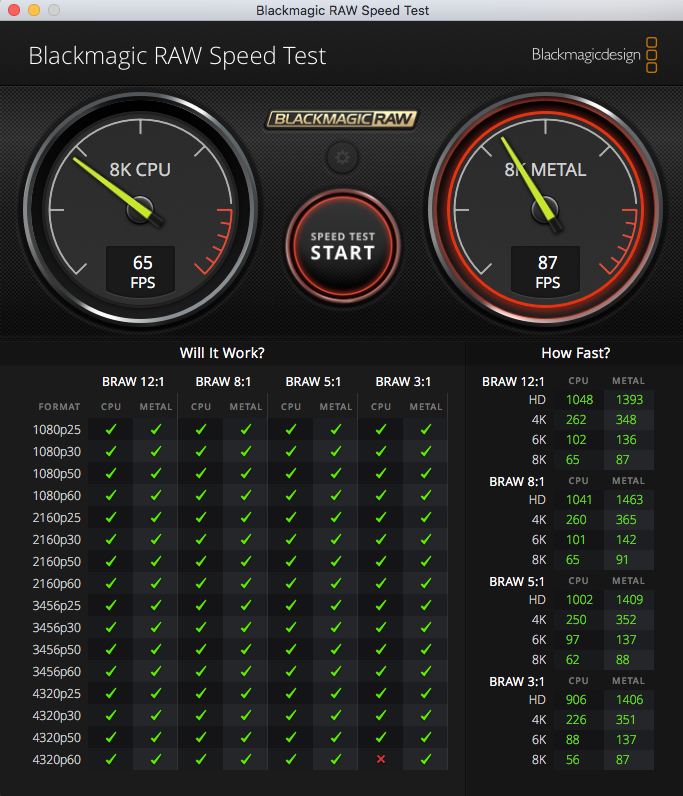Click the 2160p25 format row label

(x=57, y=518)
